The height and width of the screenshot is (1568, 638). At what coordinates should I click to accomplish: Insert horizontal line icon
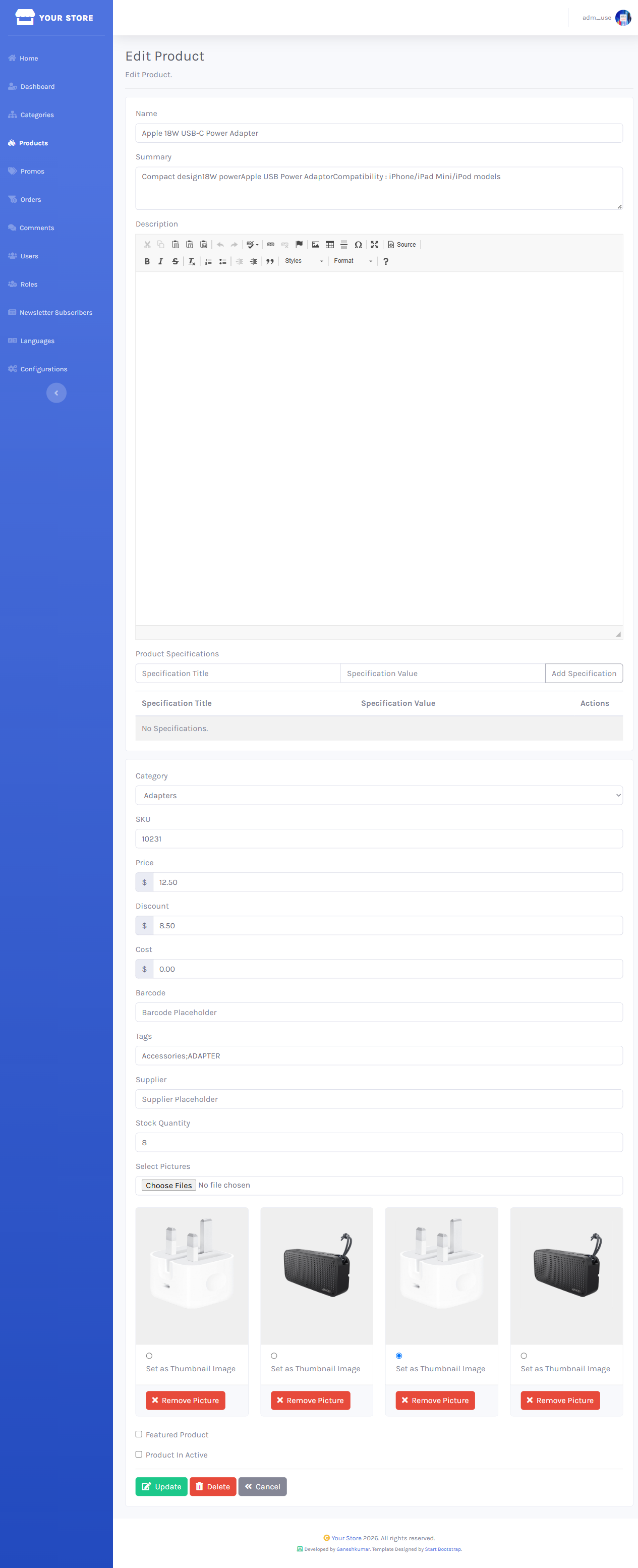344,245
